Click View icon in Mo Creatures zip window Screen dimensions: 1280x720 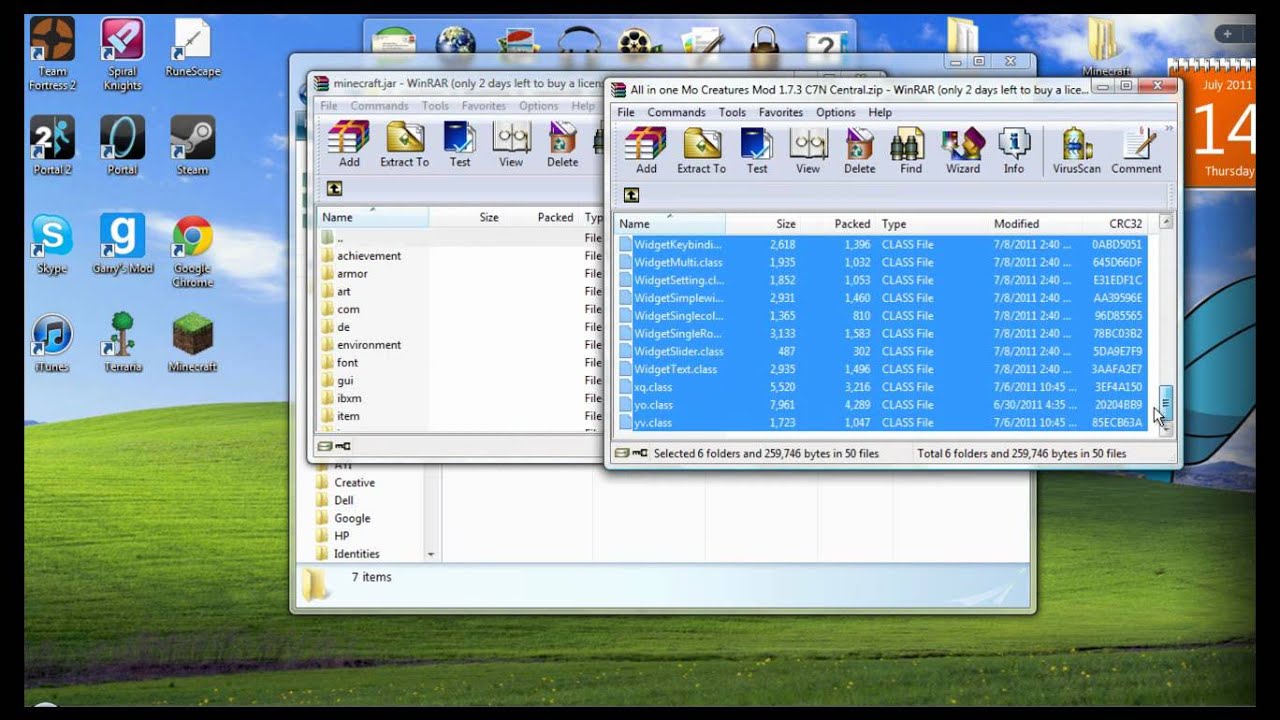(808, 151)
